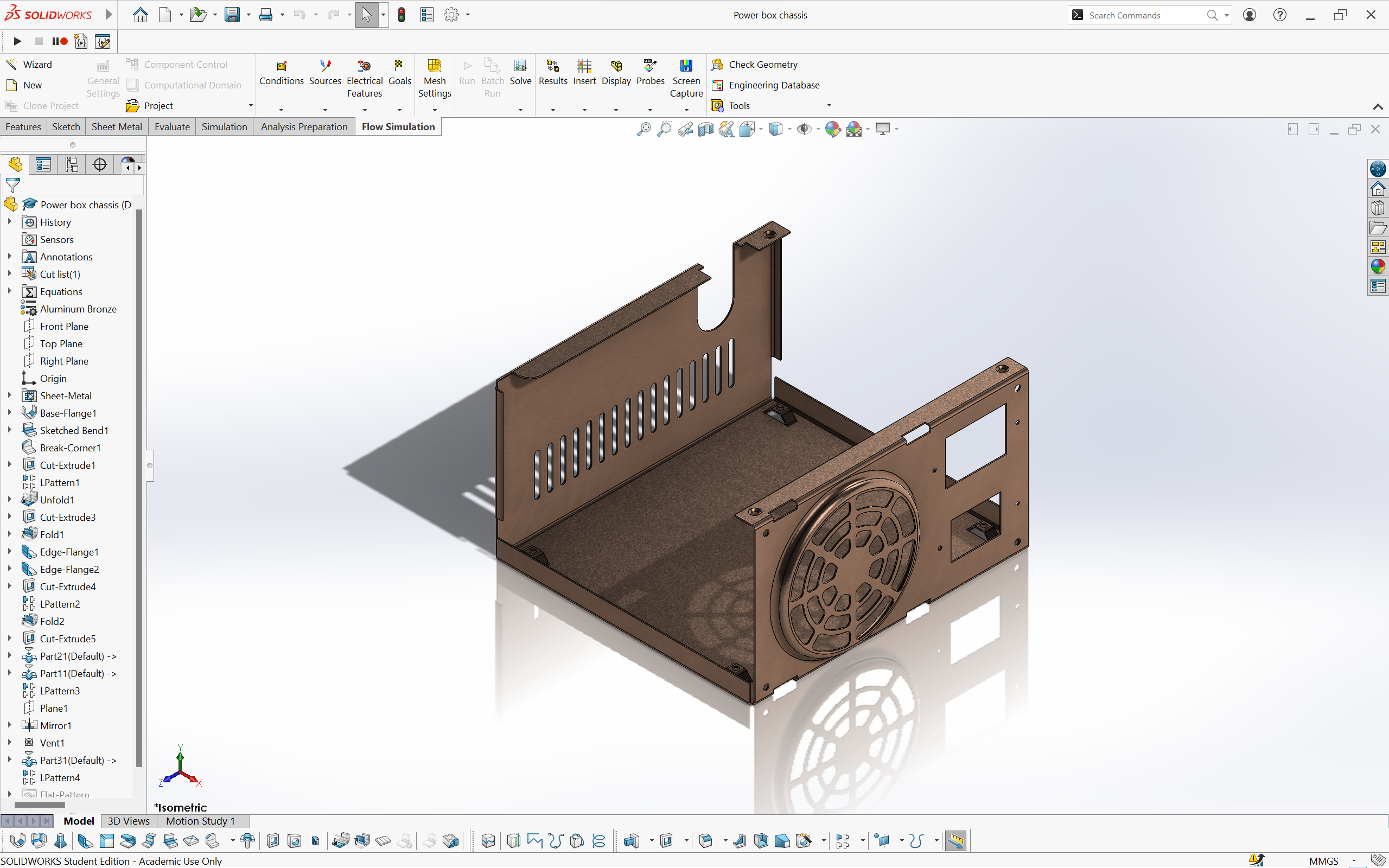Screen dimensions: 1389x868
Task: Open the PropertyManager tab
Action: click(43, 165)
